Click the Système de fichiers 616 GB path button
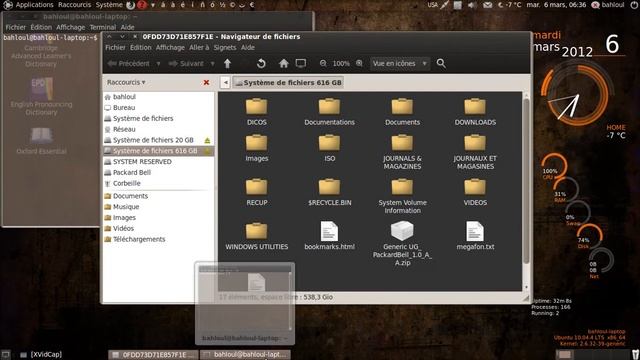640x360 pixels. click(288, 82)
